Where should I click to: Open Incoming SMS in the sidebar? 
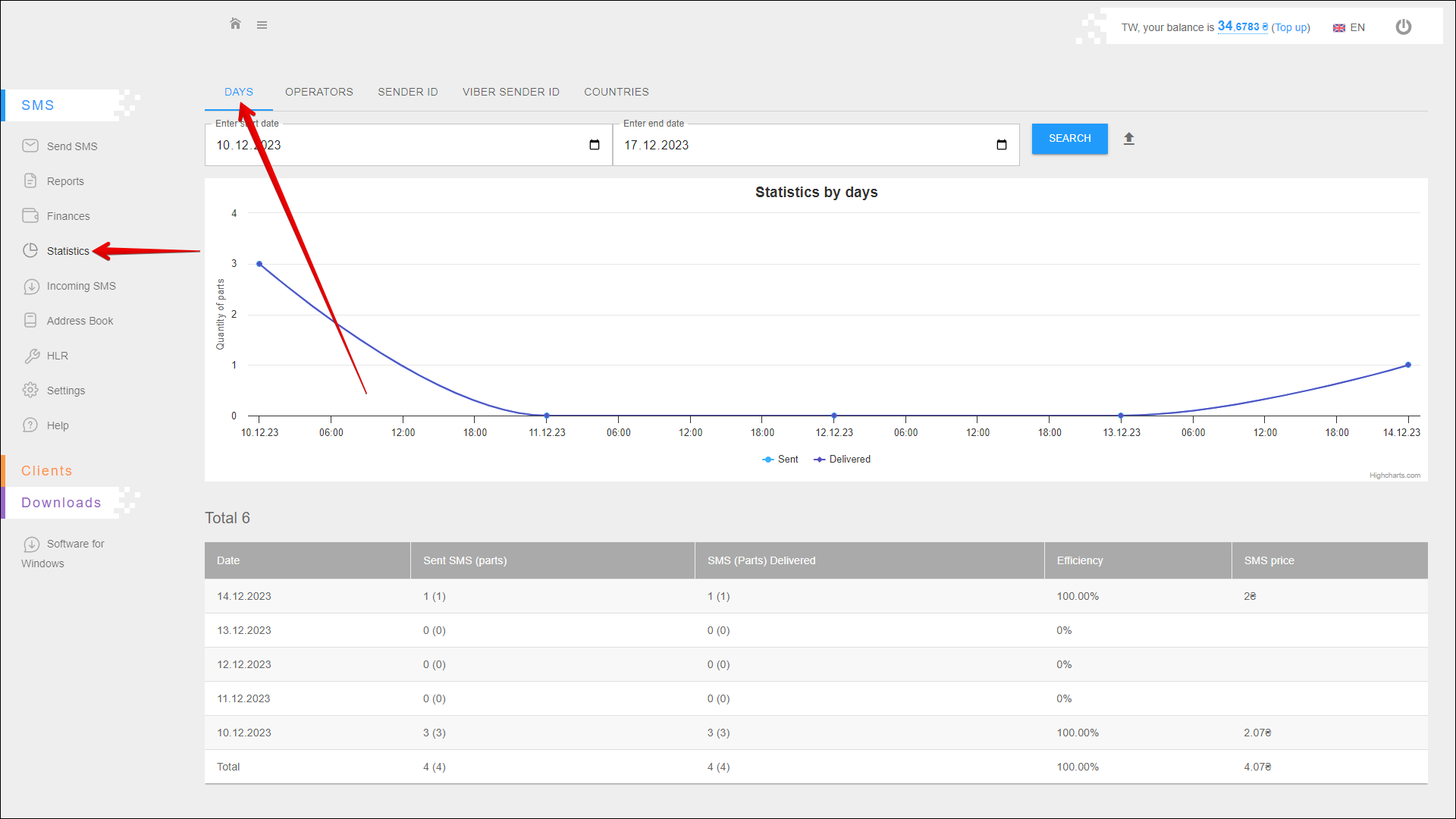click(x=80, y=286)
